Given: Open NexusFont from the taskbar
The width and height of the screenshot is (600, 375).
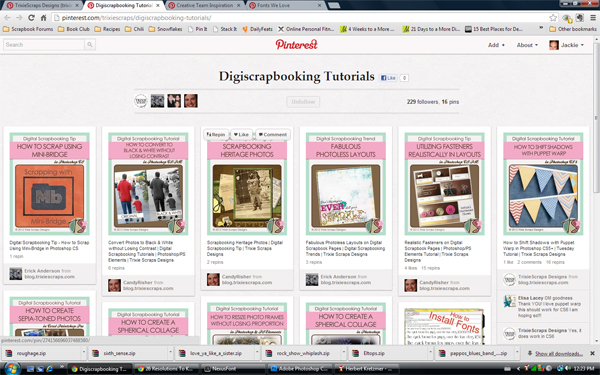Looking at the screenshot, I should point(233,368).
